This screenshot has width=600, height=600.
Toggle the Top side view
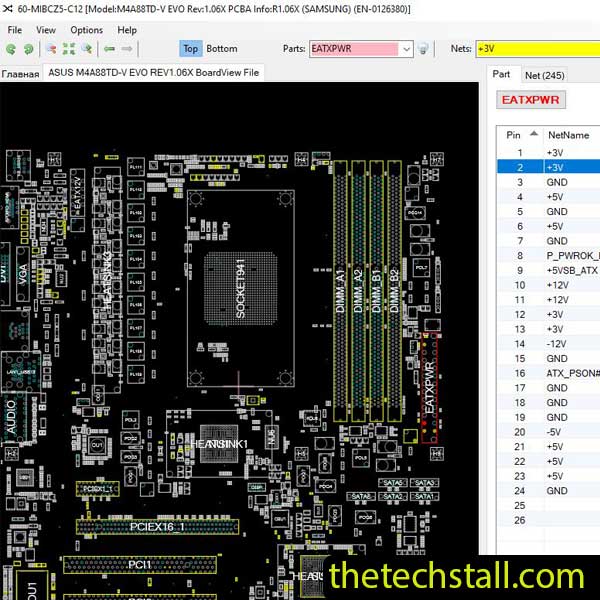[x=191, y=49]
